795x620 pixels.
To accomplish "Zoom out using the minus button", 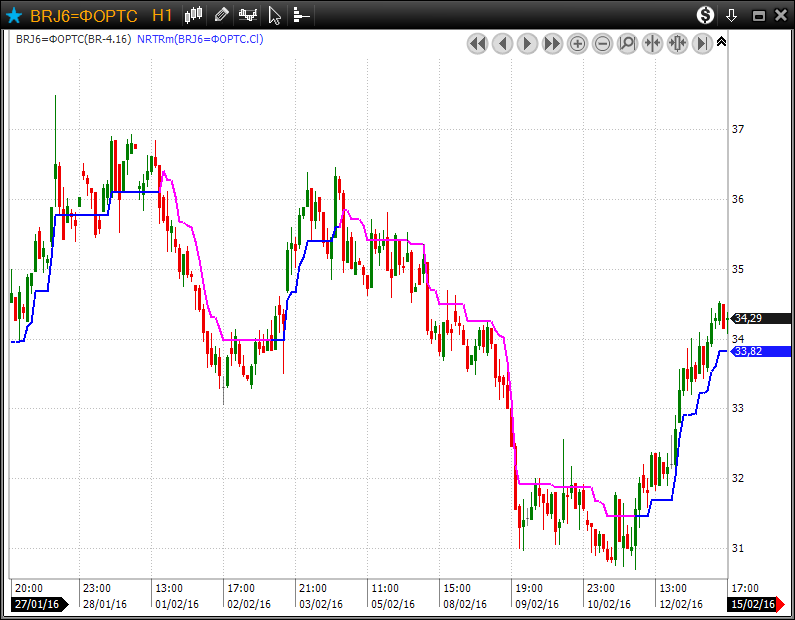I will 602,43.
